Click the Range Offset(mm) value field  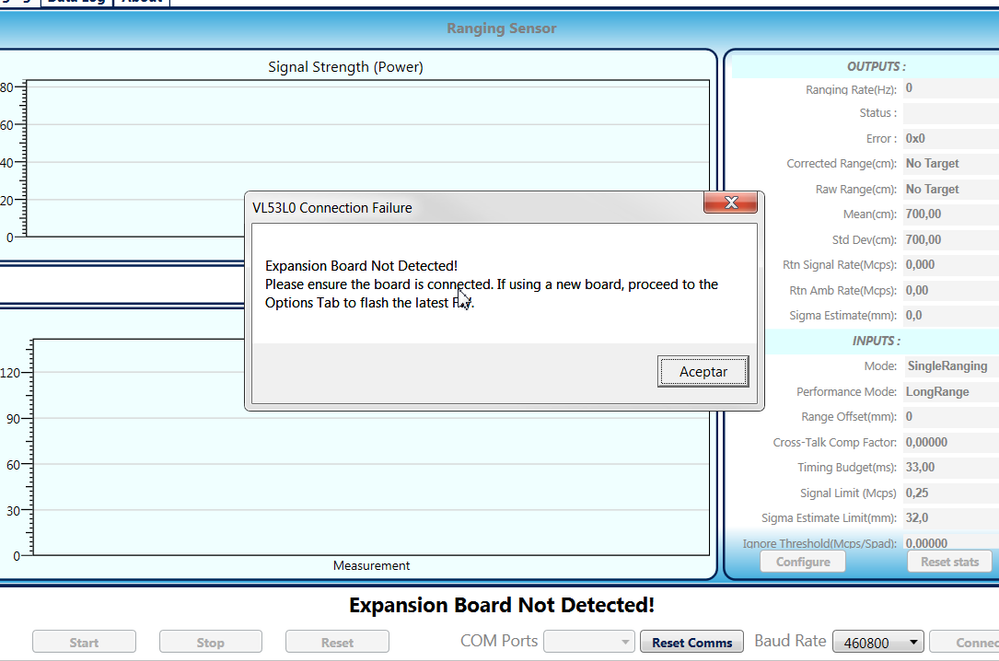[951, 417]
